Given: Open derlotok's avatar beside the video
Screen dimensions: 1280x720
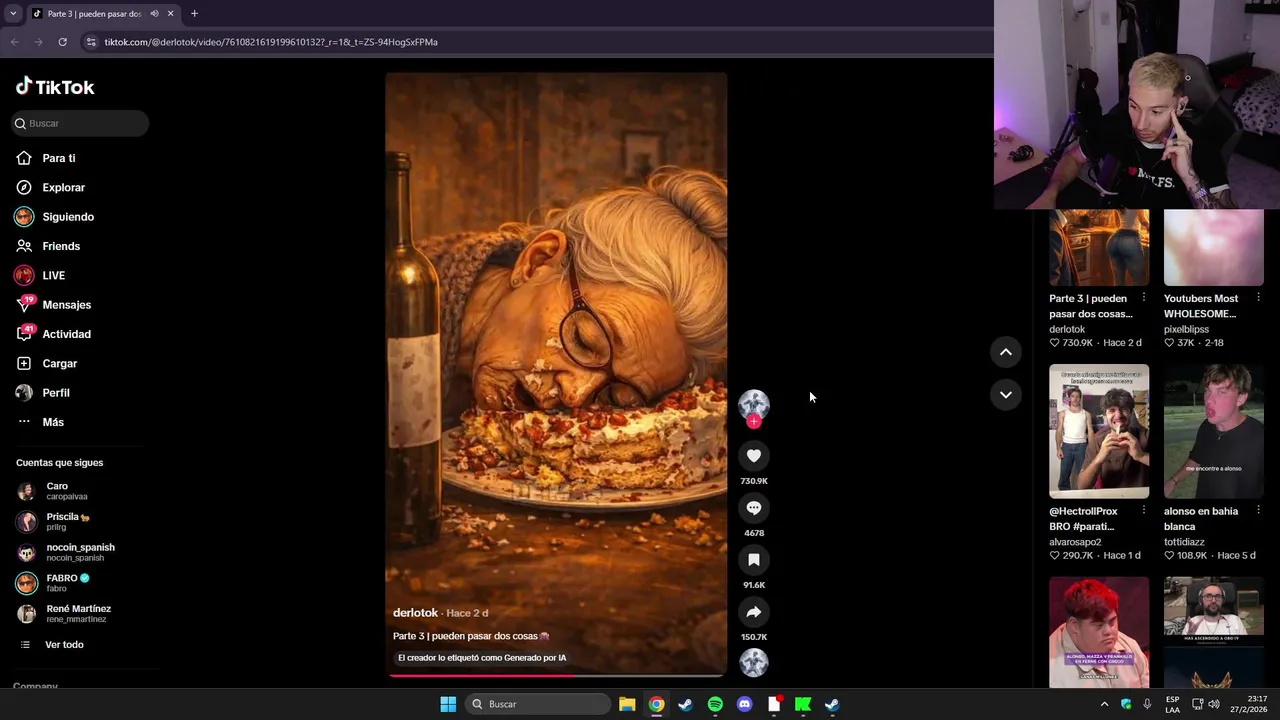Looking at the screenshot, I should tap(754, 404).
